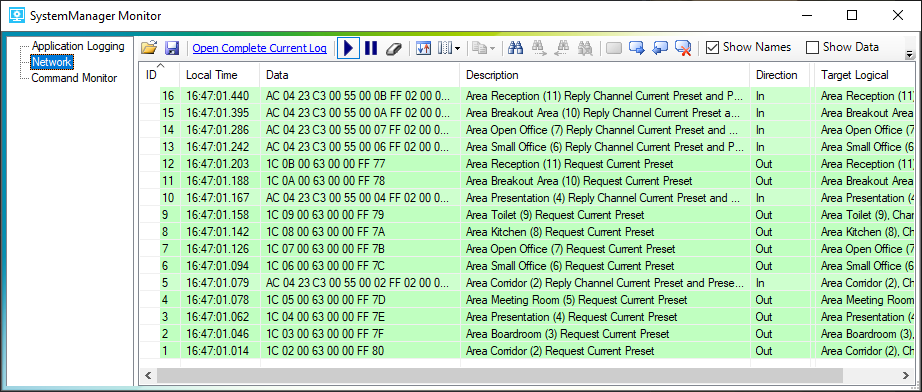Image resolution: width=922 pixels, height=392 pixels.
Task: Open Complete Current Log link
Action: [260, 48]
